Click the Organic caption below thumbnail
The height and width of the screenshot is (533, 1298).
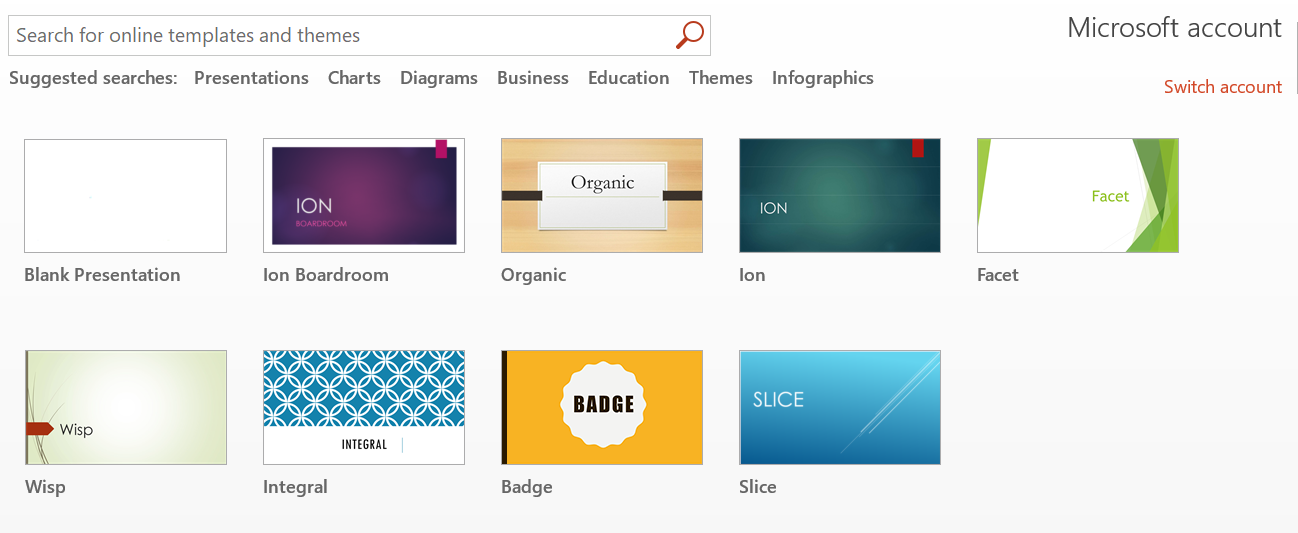tap(534, 275)
